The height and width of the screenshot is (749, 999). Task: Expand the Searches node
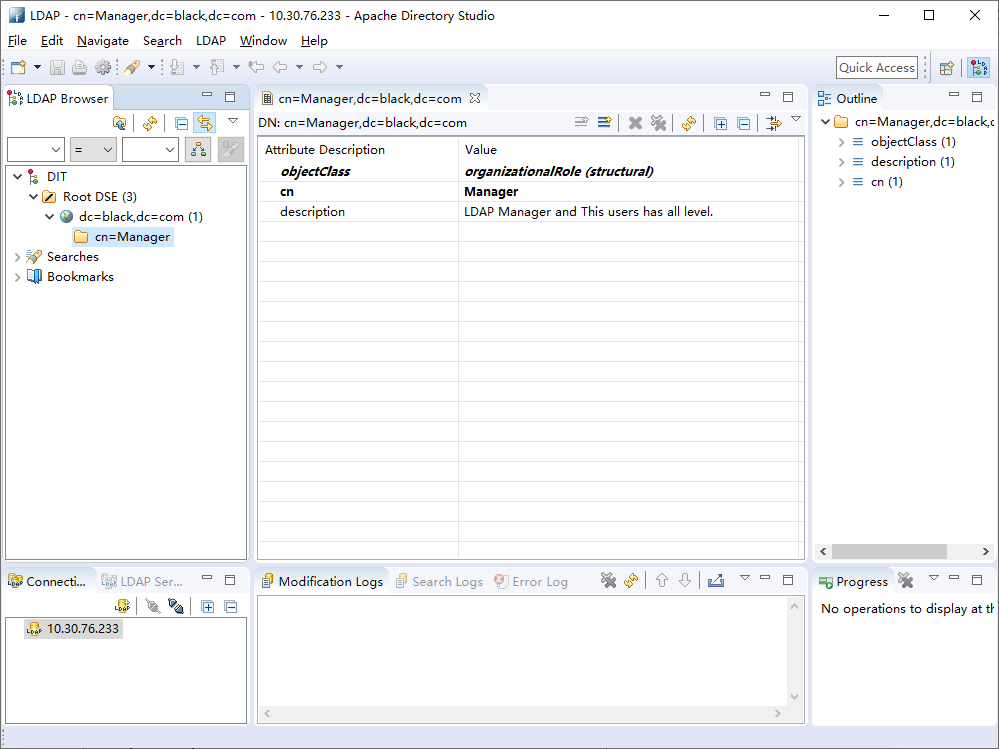(x=18, y=257)
